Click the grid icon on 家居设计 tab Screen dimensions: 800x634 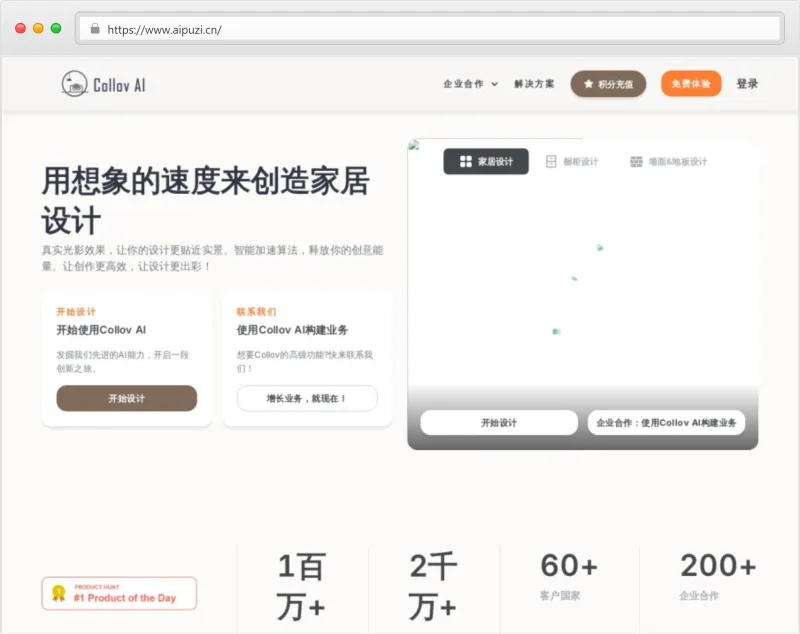pyautogui.click(x=466, y=162)
